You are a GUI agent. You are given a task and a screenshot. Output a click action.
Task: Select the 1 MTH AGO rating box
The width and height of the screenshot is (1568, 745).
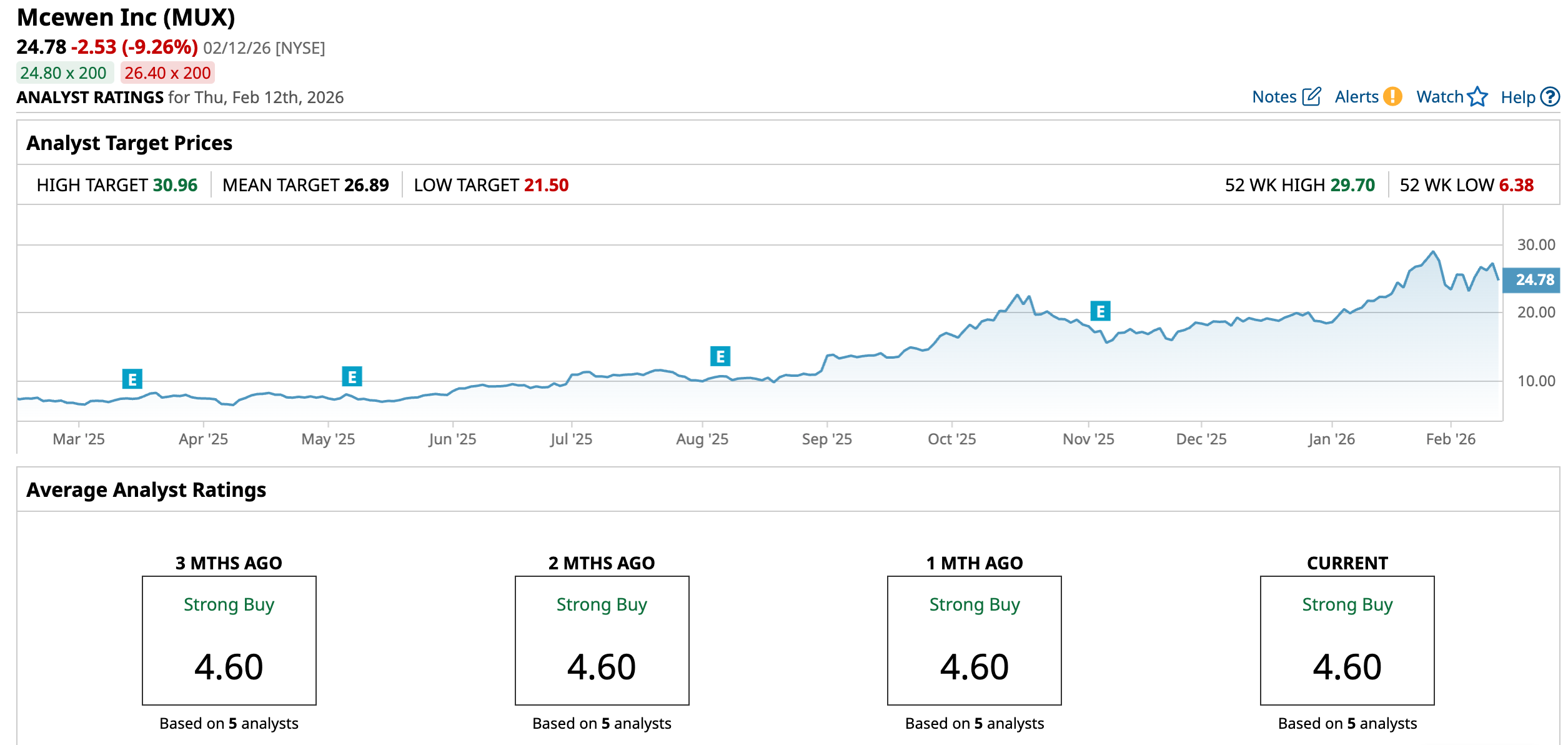coord(974,640)
